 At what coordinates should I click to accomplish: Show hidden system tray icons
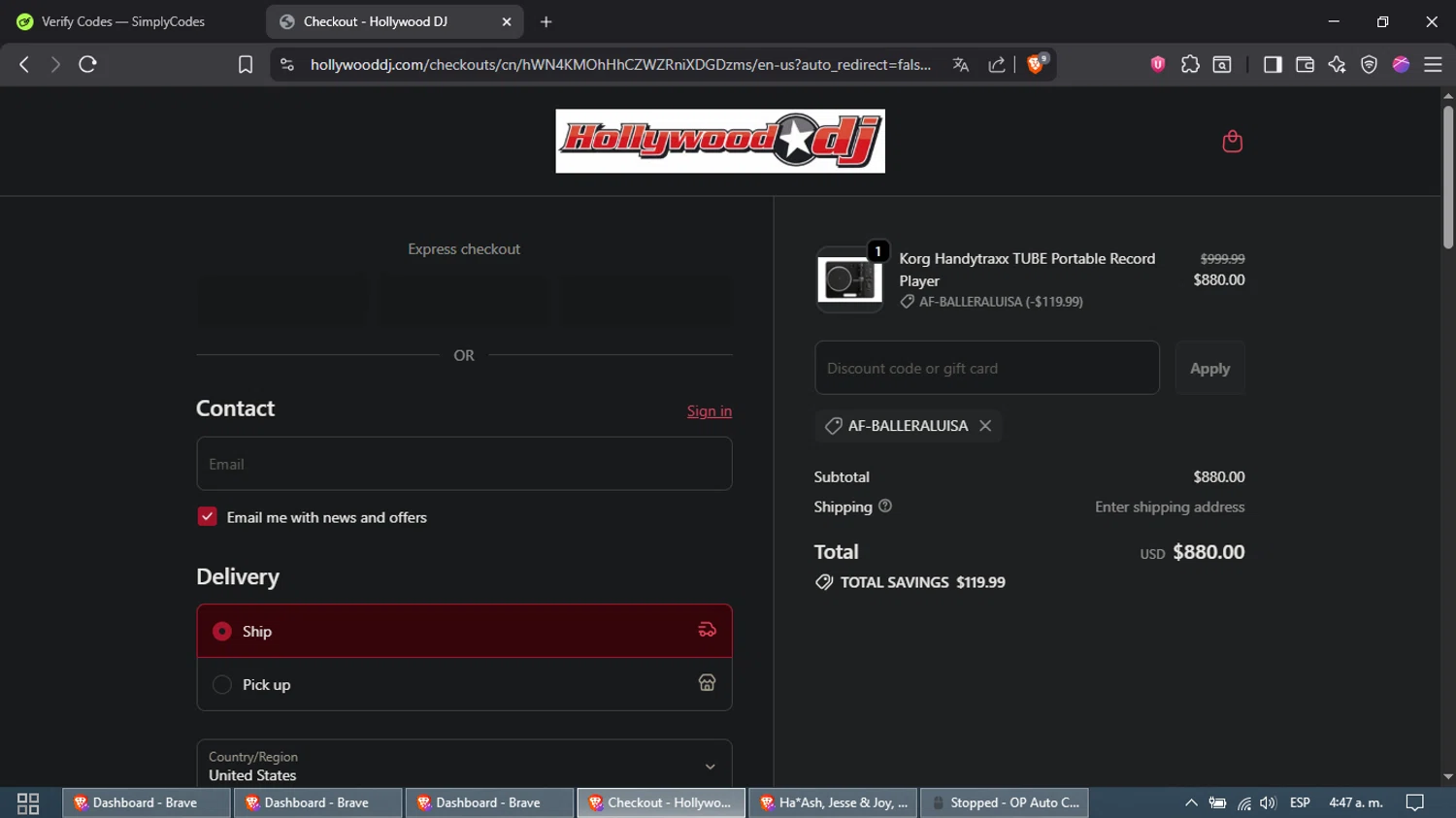pyautogui.click(x=1191, y=802)
